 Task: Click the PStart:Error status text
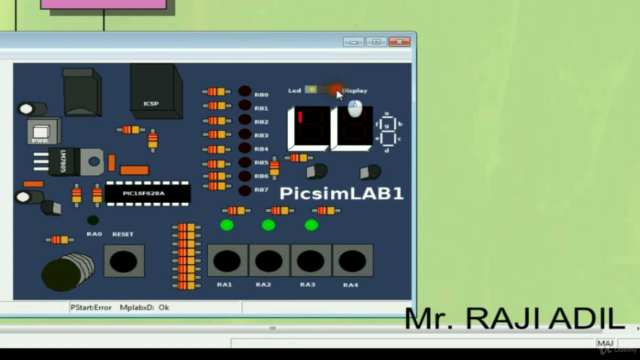coord(91,307)
